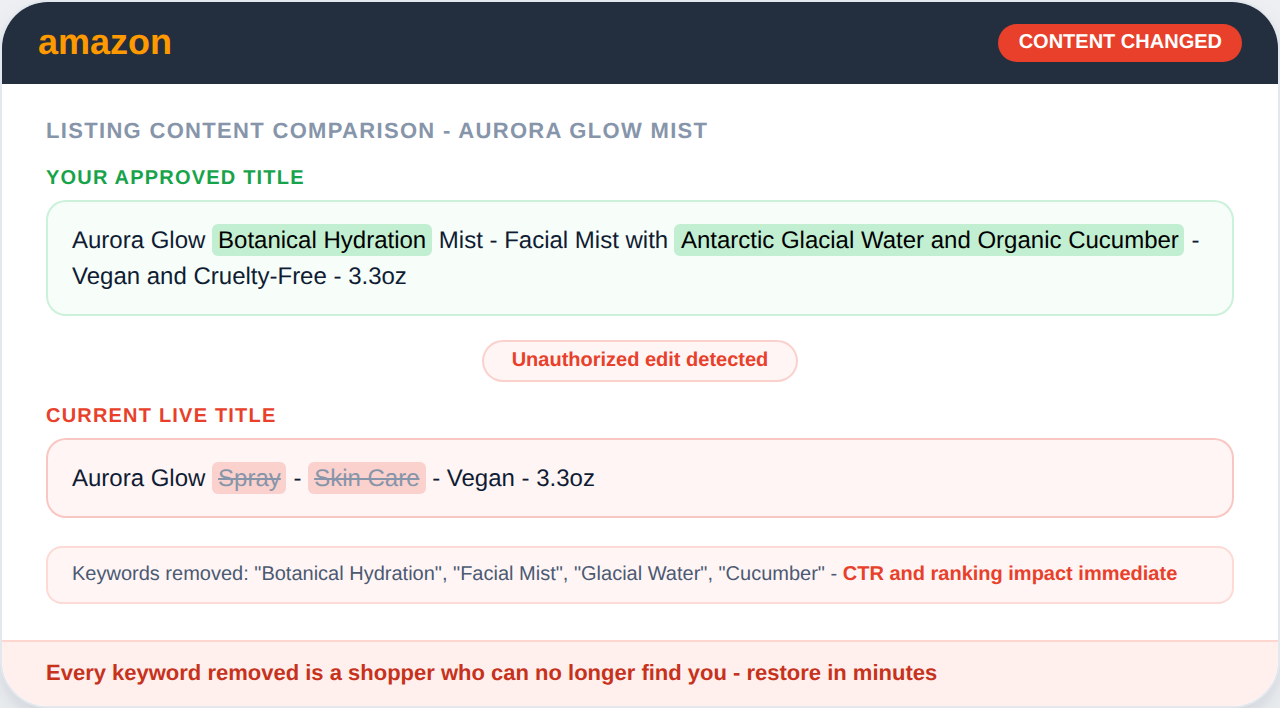This screenshot has height=708, width=1280.
Task: Select the Your Approved Title label
Action: click(x=175, y=178)
